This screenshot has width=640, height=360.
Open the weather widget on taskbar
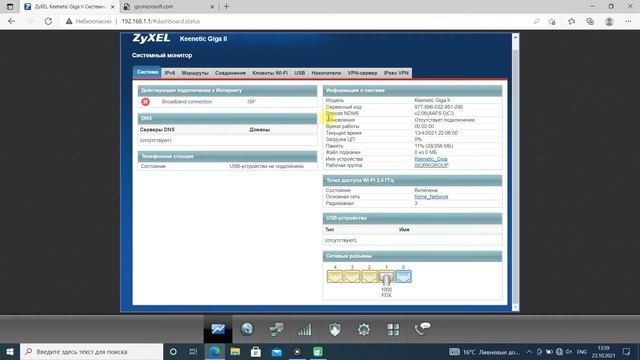tap(484, 352)
